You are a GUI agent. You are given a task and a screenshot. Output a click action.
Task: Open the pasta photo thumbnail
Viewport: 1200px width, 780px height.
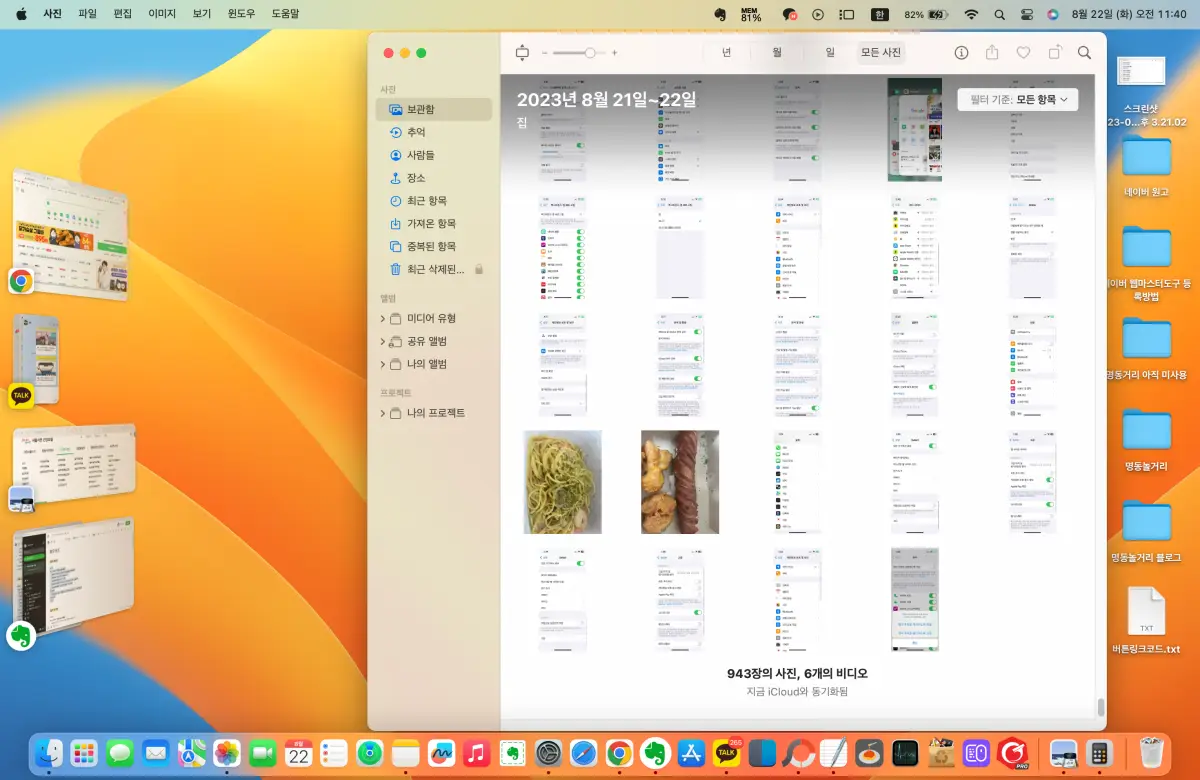563,482
